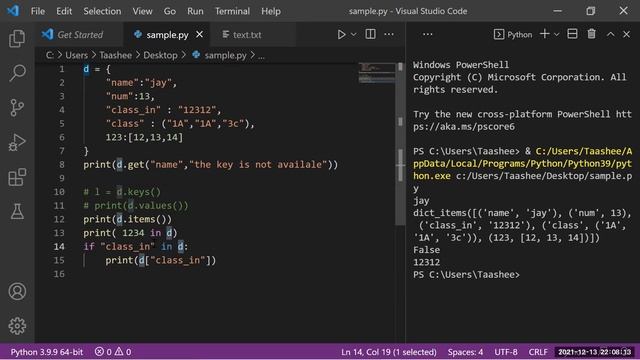Click the commented # l = d.keys() line
This screenshot has width=640, height=360.
click(x=122, y=192)
